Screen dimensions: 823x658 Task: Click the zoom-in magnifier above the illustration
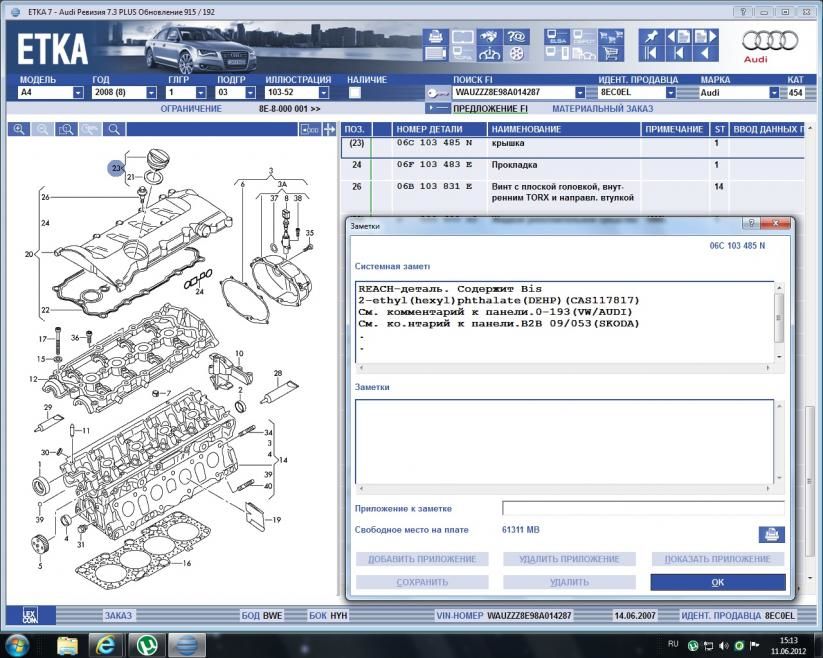point(20,129)
